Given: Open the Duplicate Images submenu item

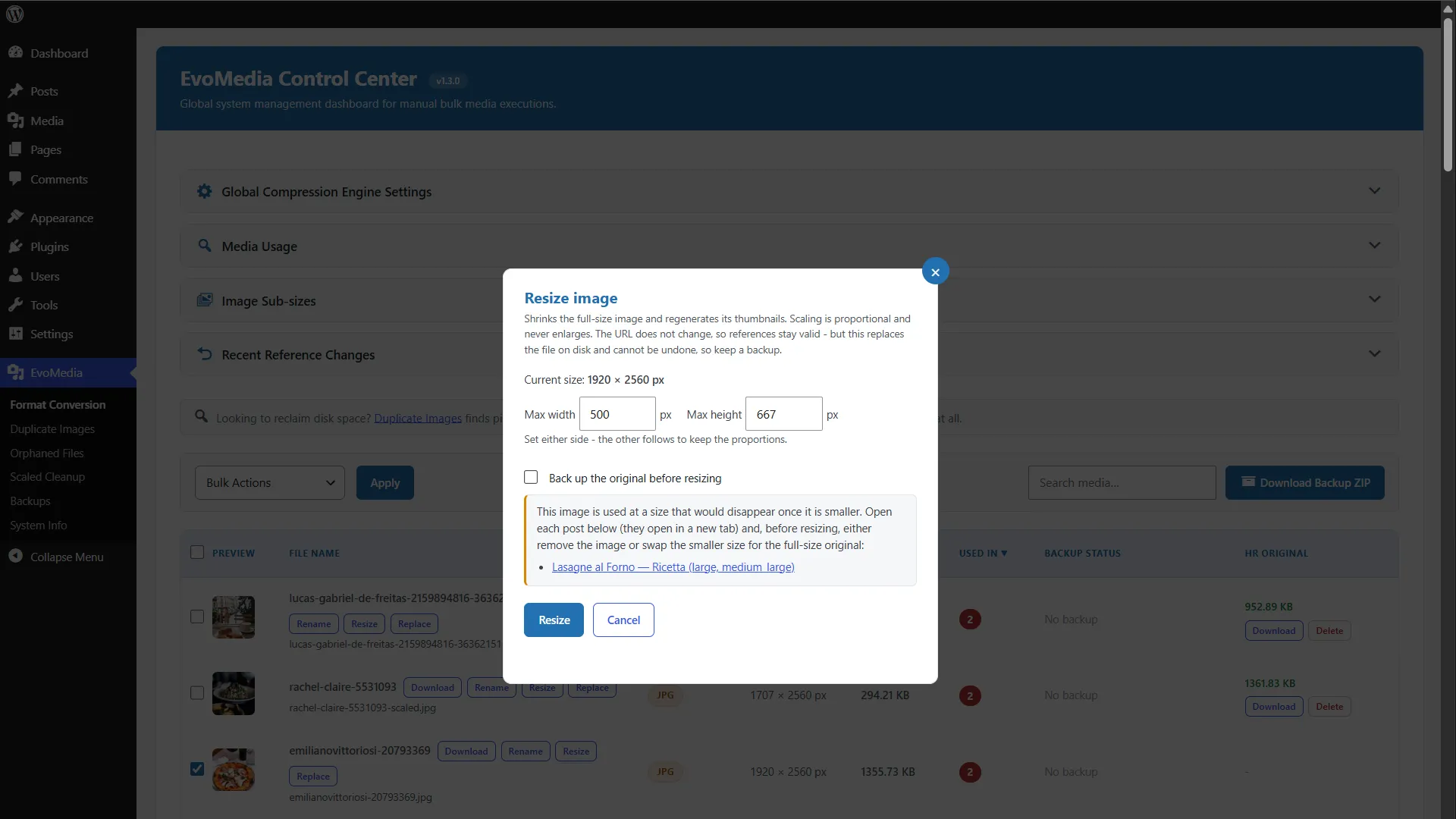Looking at the screenshot, I should coord(52,428).
